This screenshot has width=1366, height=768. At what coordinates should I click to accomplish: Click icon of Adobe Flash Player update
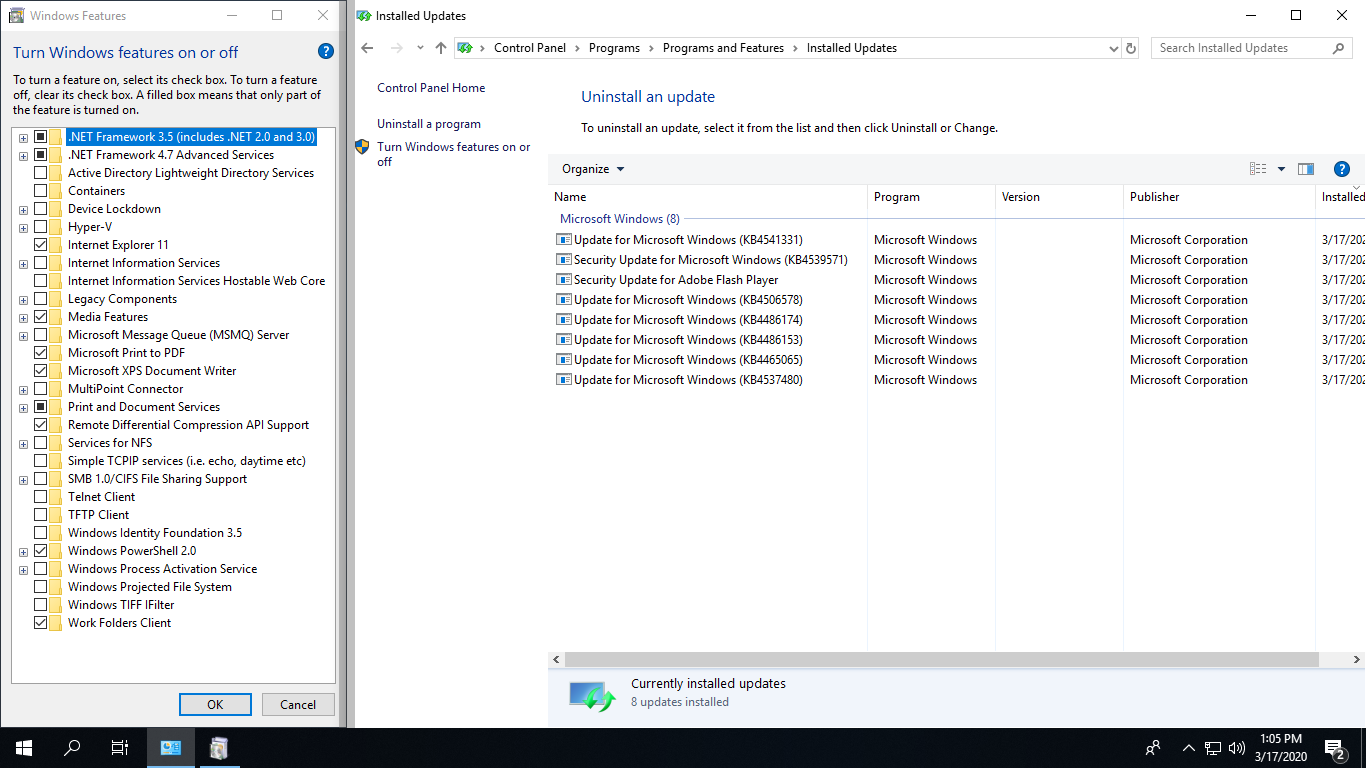(x=563, y=280)
